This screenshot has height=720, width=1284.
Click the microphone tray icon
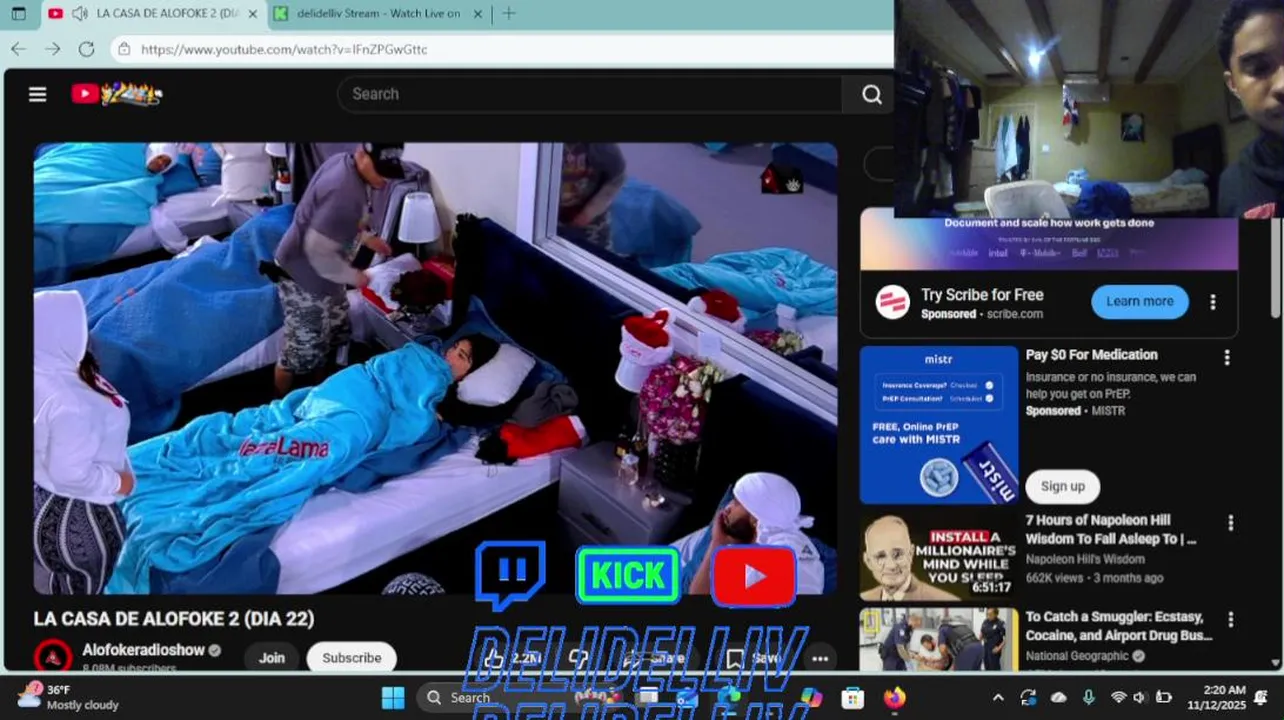click(x=1087, y=697)
